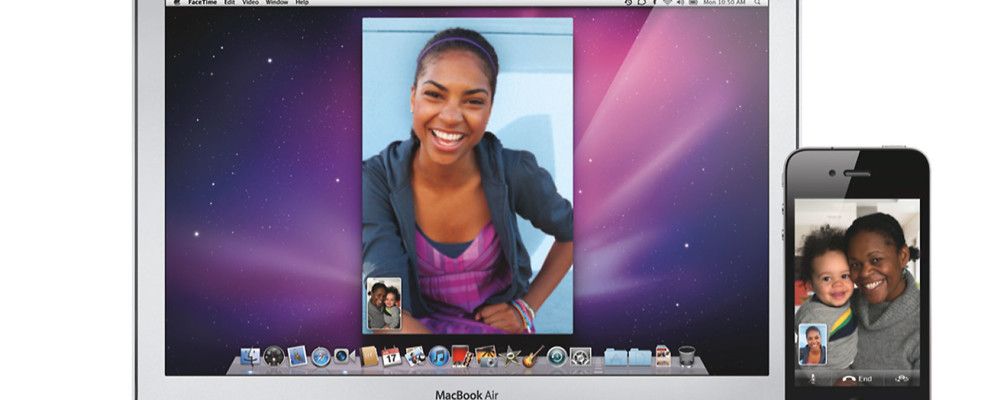Click the Wi-Fi status icon
This screenshot has width=994, height=400.
tap(668, 3)
